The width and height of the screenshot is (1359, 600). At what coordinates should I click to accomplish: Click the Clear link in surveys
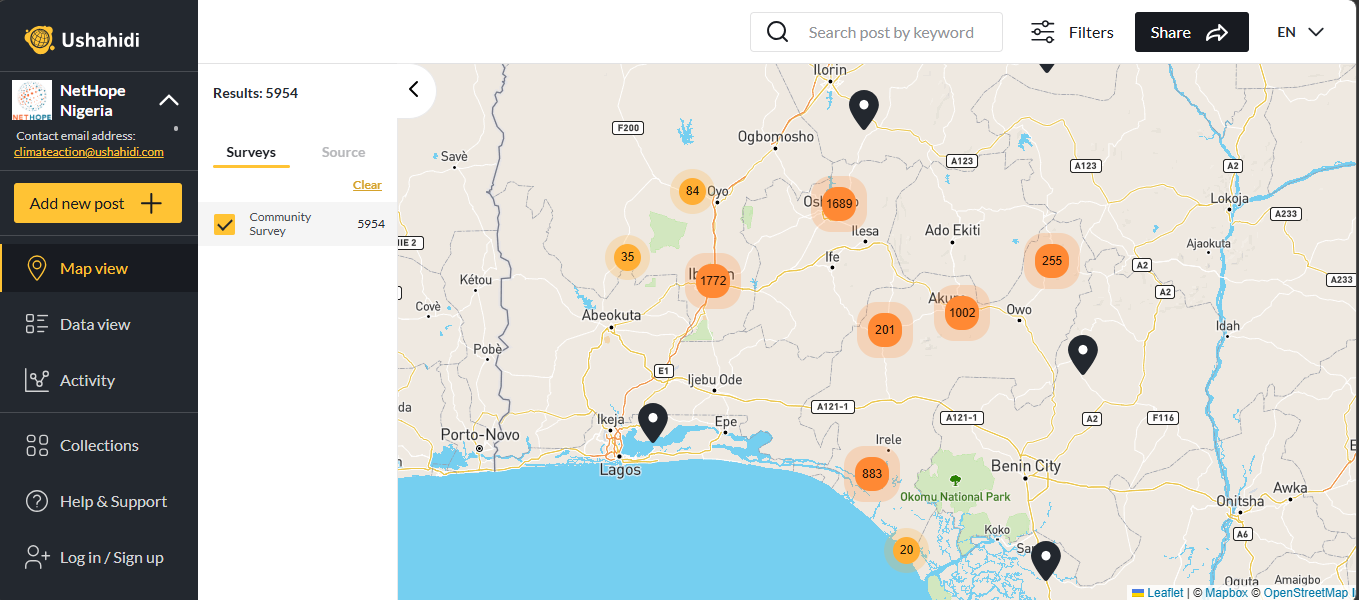tap(367, 185)
